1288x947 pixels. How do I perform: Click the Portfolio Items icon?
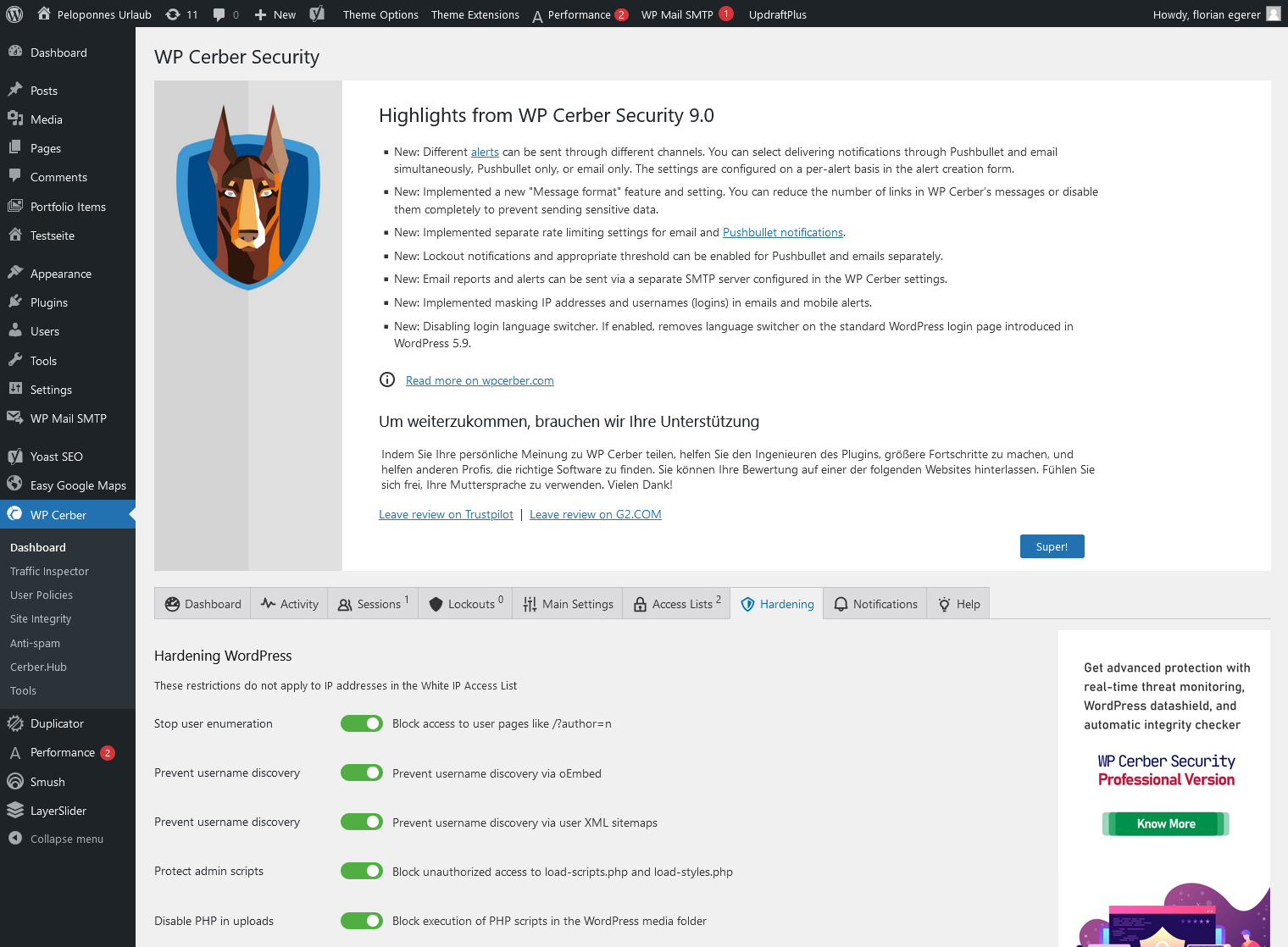click(15, 206)
